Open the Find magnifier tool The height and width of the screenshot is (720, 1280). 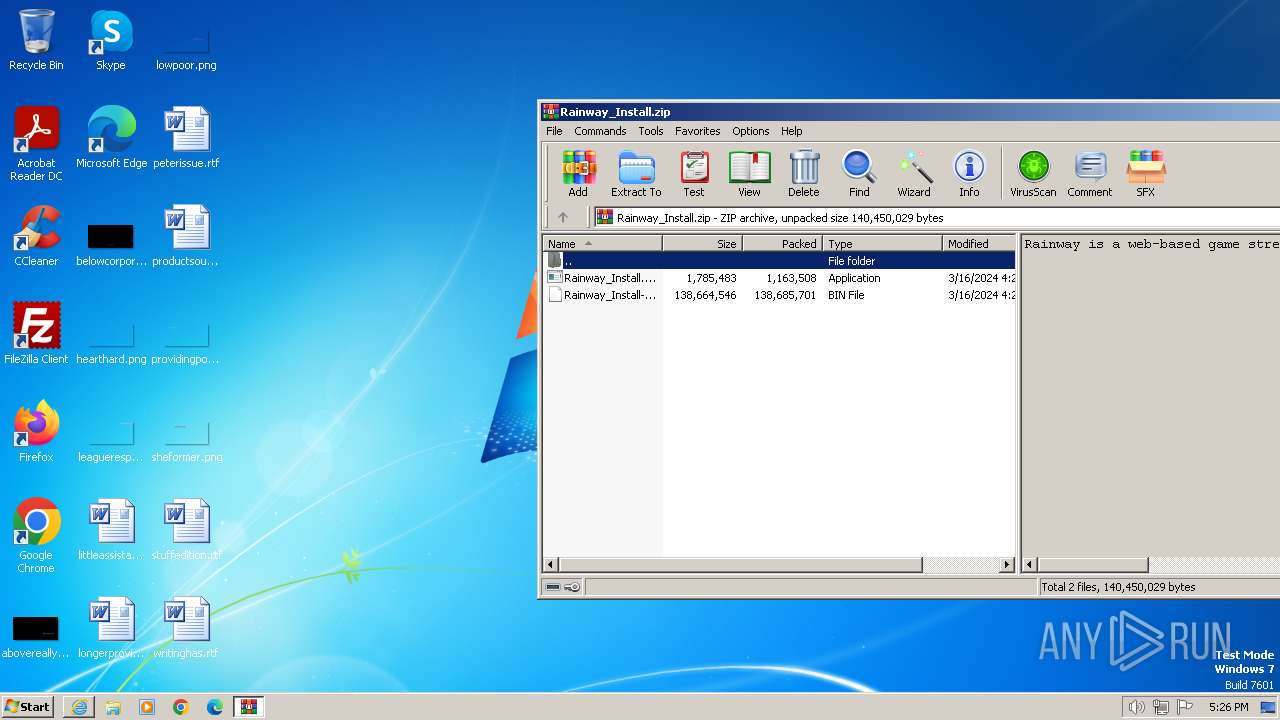coord(859,174)
